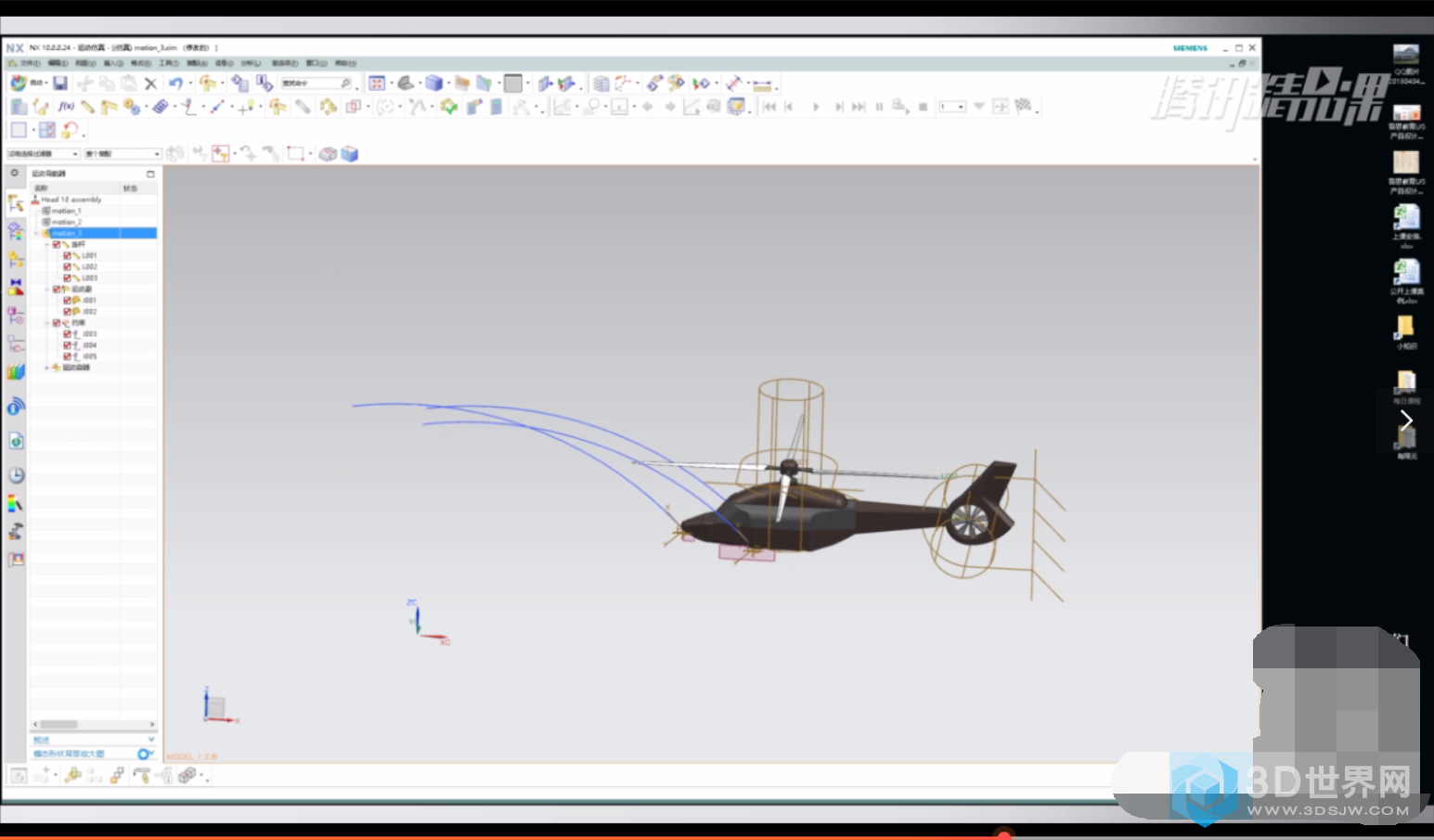Click the Undo arrow icon
This screenshot has width=1434, height=840.
[175, 83]
